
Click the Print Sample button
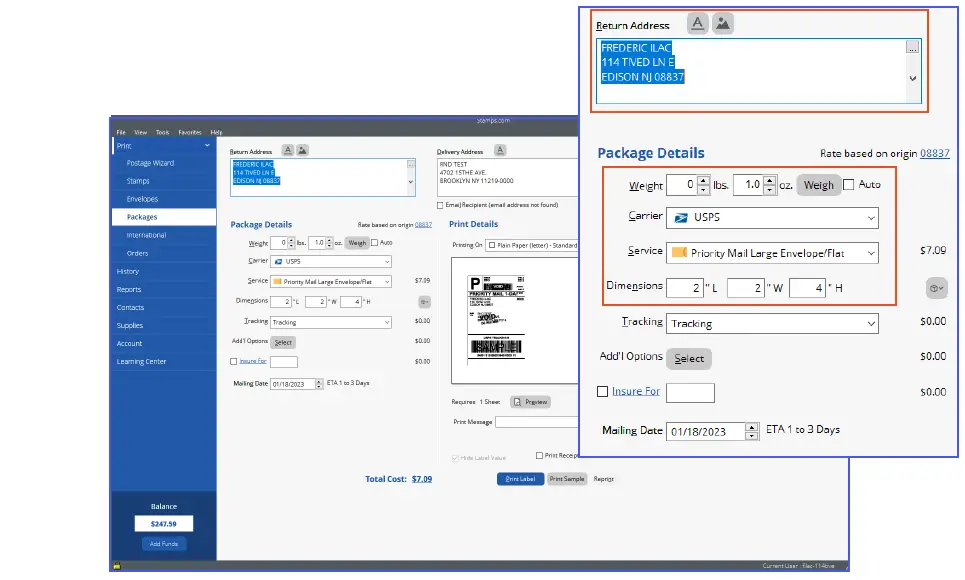coord(567,479)
